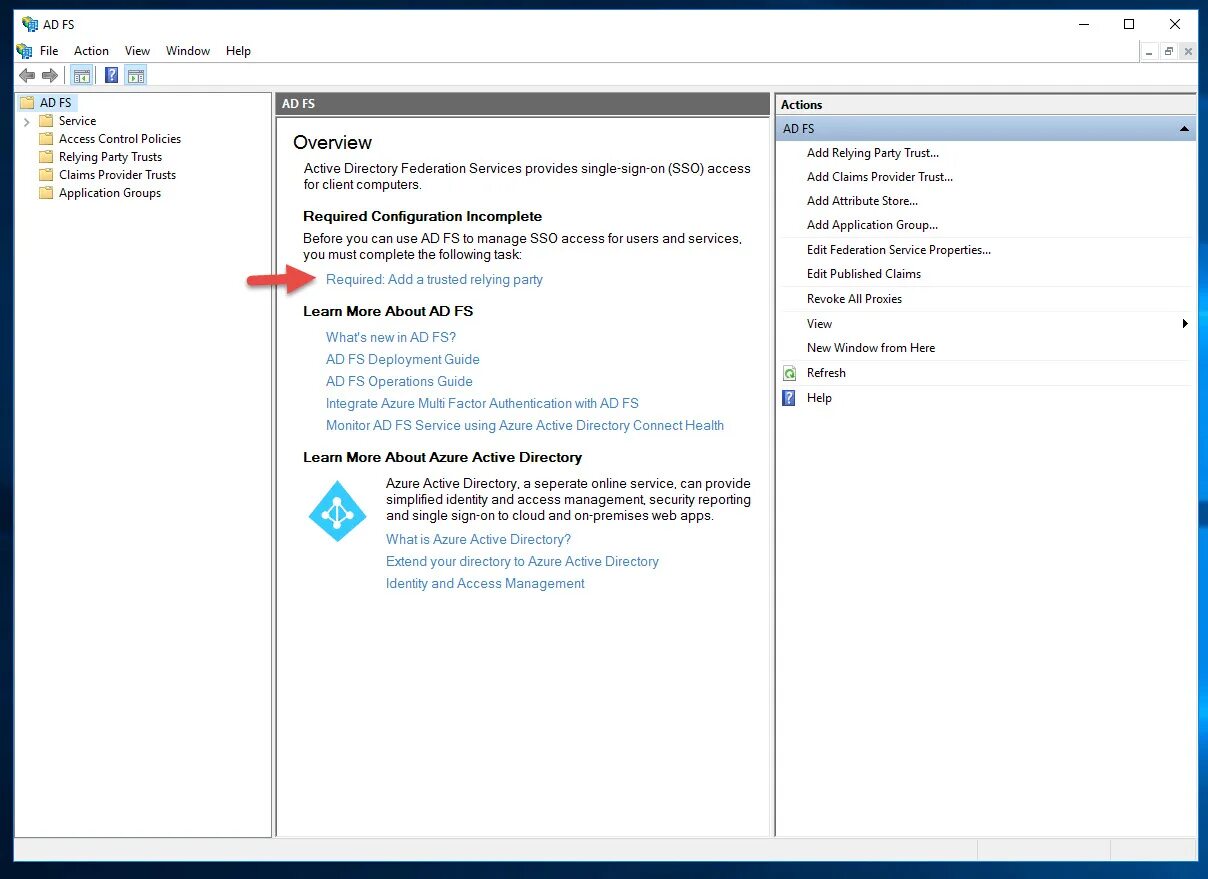The height and width of the screenshot is (879, 1208).
Task: Open Integrate Azure Multi Factor Authentication link
Action: point(482,404)
